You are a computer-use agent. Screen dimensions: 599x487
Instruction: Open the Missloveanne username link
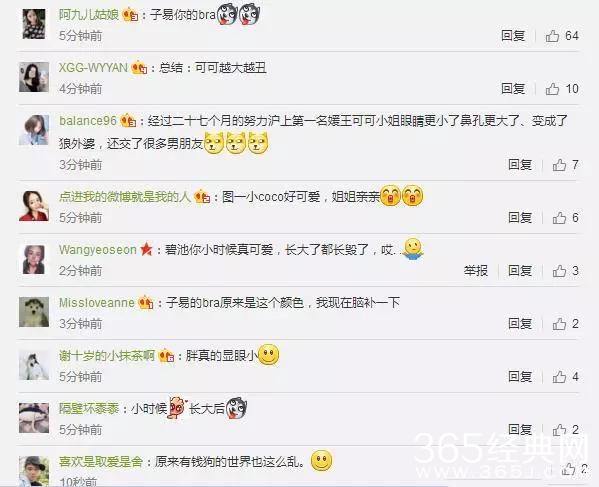click(97, 303)
